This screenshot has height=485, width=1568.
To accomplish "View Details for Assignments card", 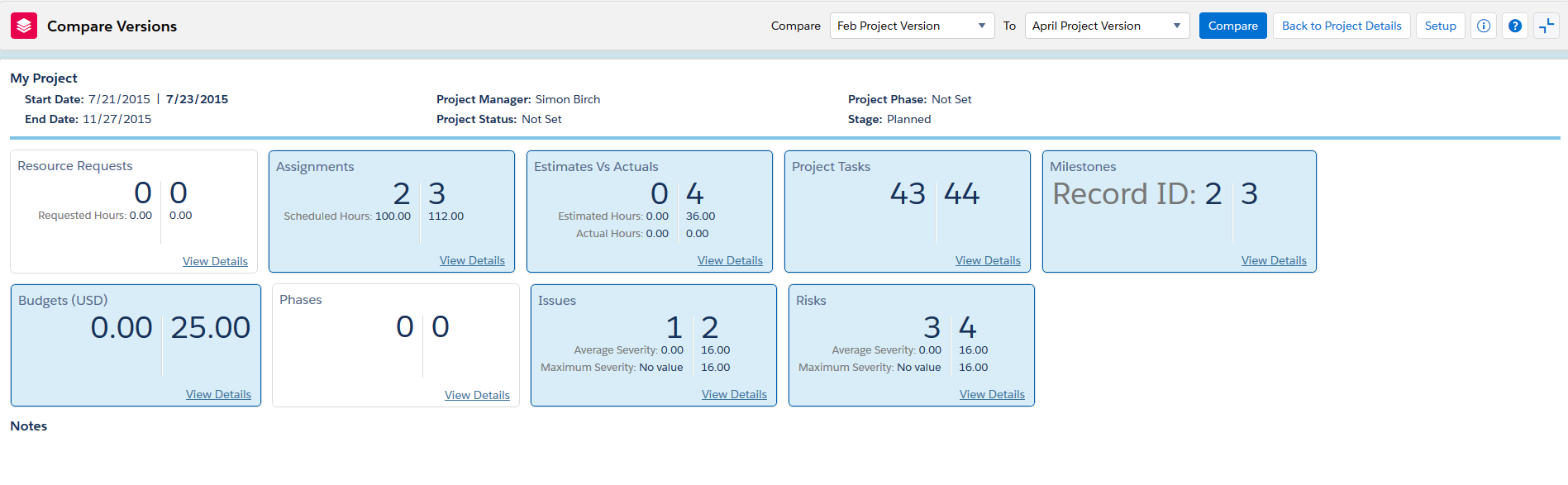I will pyautogui.click(x=472, y=260).
